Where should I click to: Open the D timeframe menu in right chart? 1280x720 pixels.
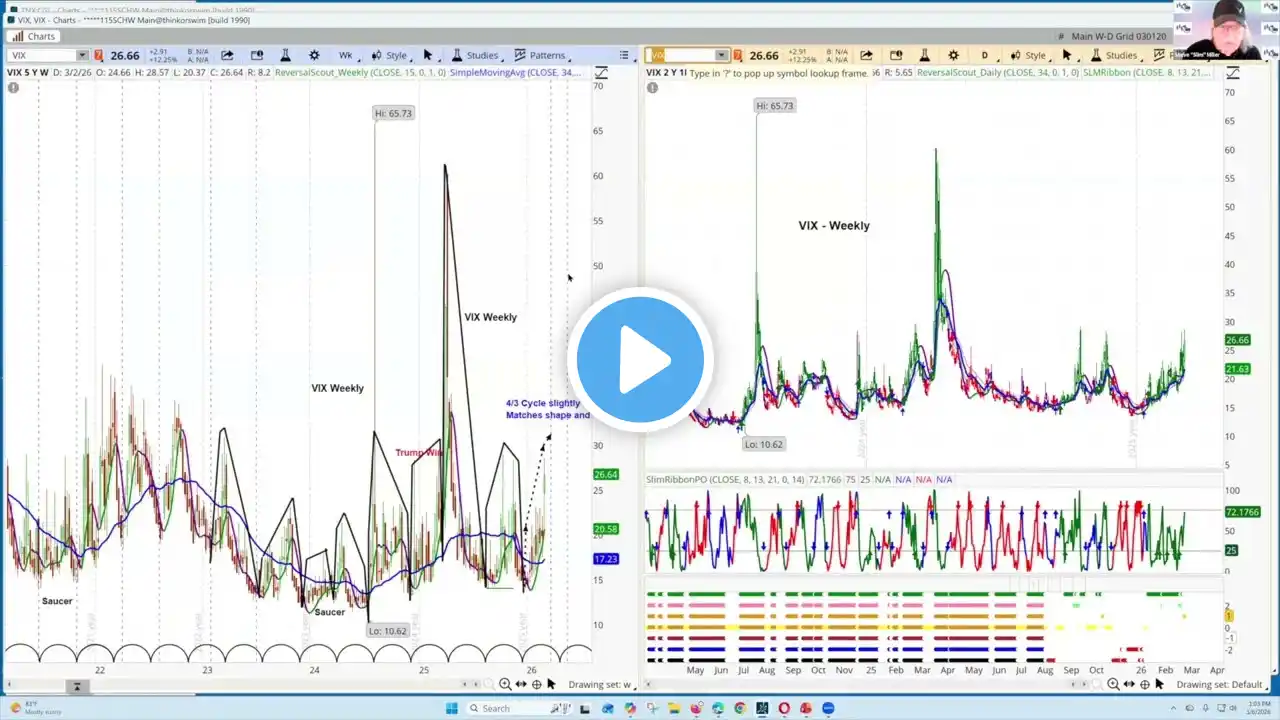coord(985,56)
